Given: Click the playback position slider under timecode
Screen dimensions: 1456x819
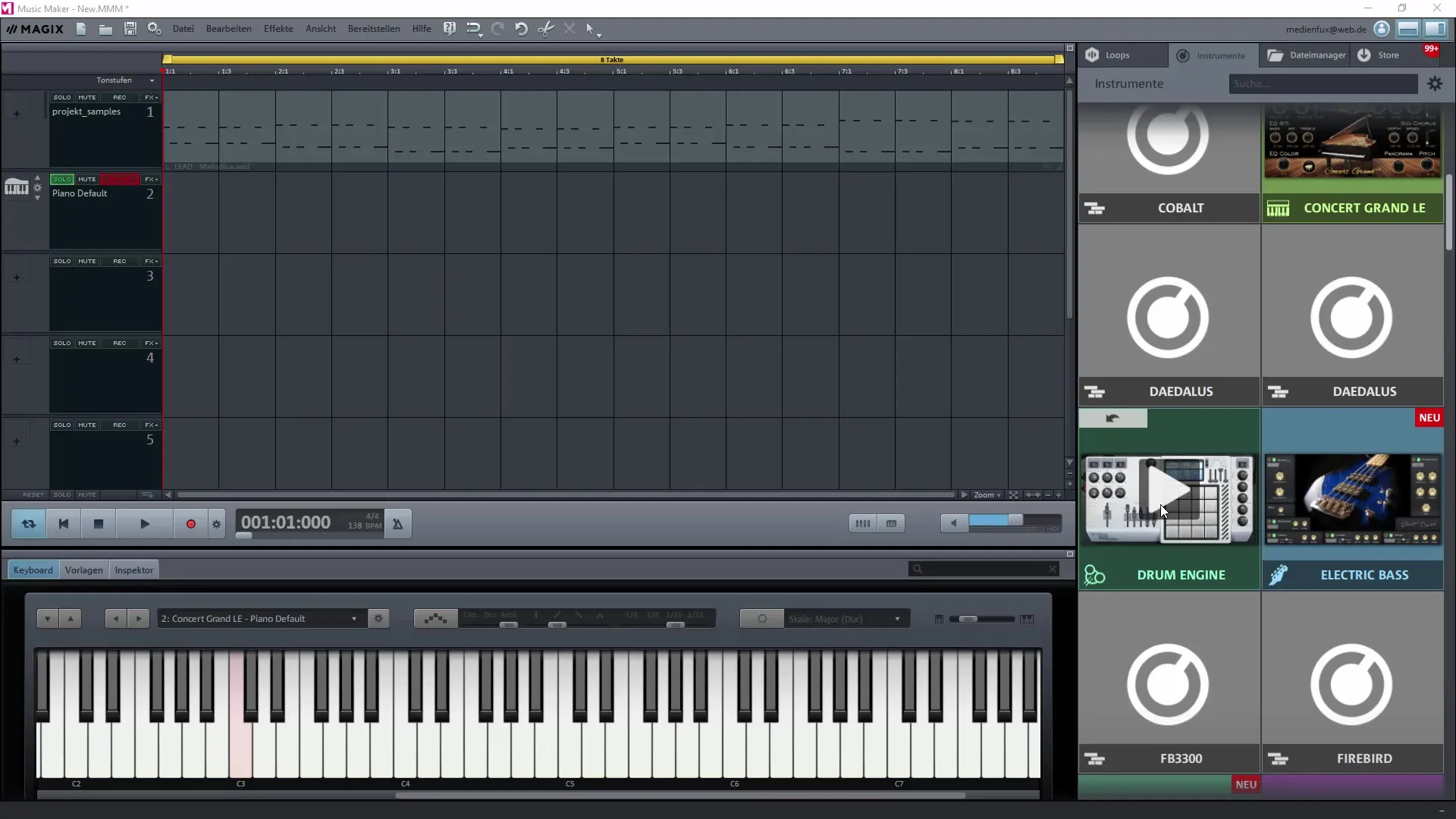Looking at the screenshot, I should pos(243,535).
